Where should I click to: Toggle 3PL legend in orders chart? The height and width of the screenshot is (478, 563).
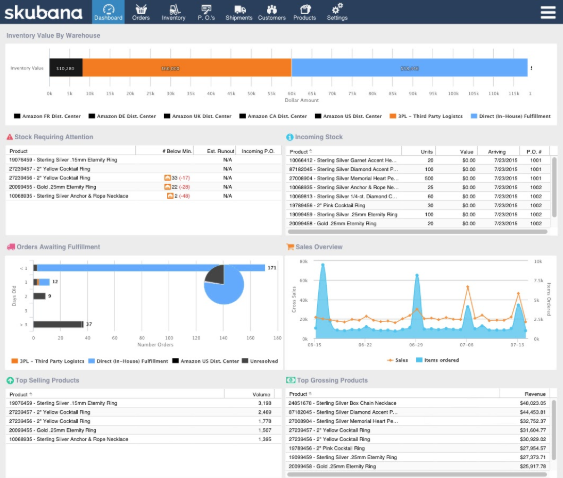[48, 361]
